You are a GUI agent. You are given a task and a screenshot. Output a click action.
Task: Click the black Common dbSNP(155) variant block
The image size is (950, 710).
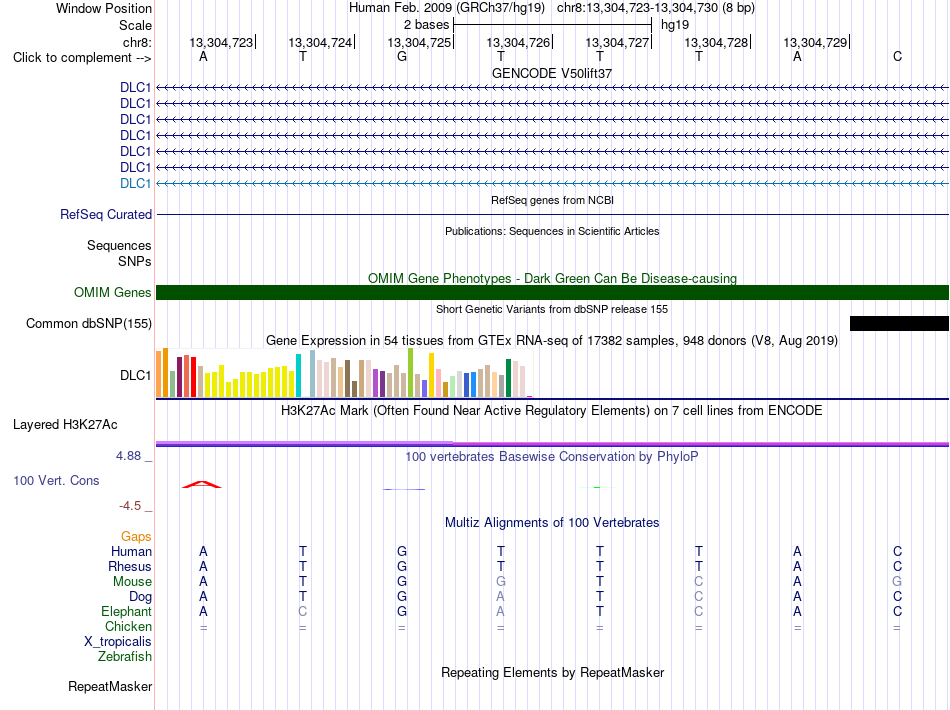[x=899, y=323]
